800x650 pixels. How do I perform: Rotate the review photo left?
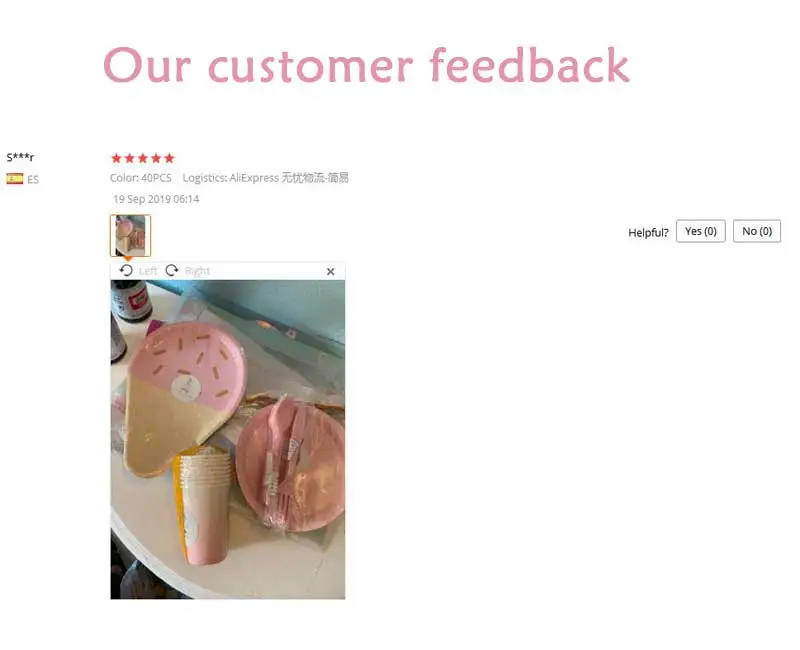(126, 270)
